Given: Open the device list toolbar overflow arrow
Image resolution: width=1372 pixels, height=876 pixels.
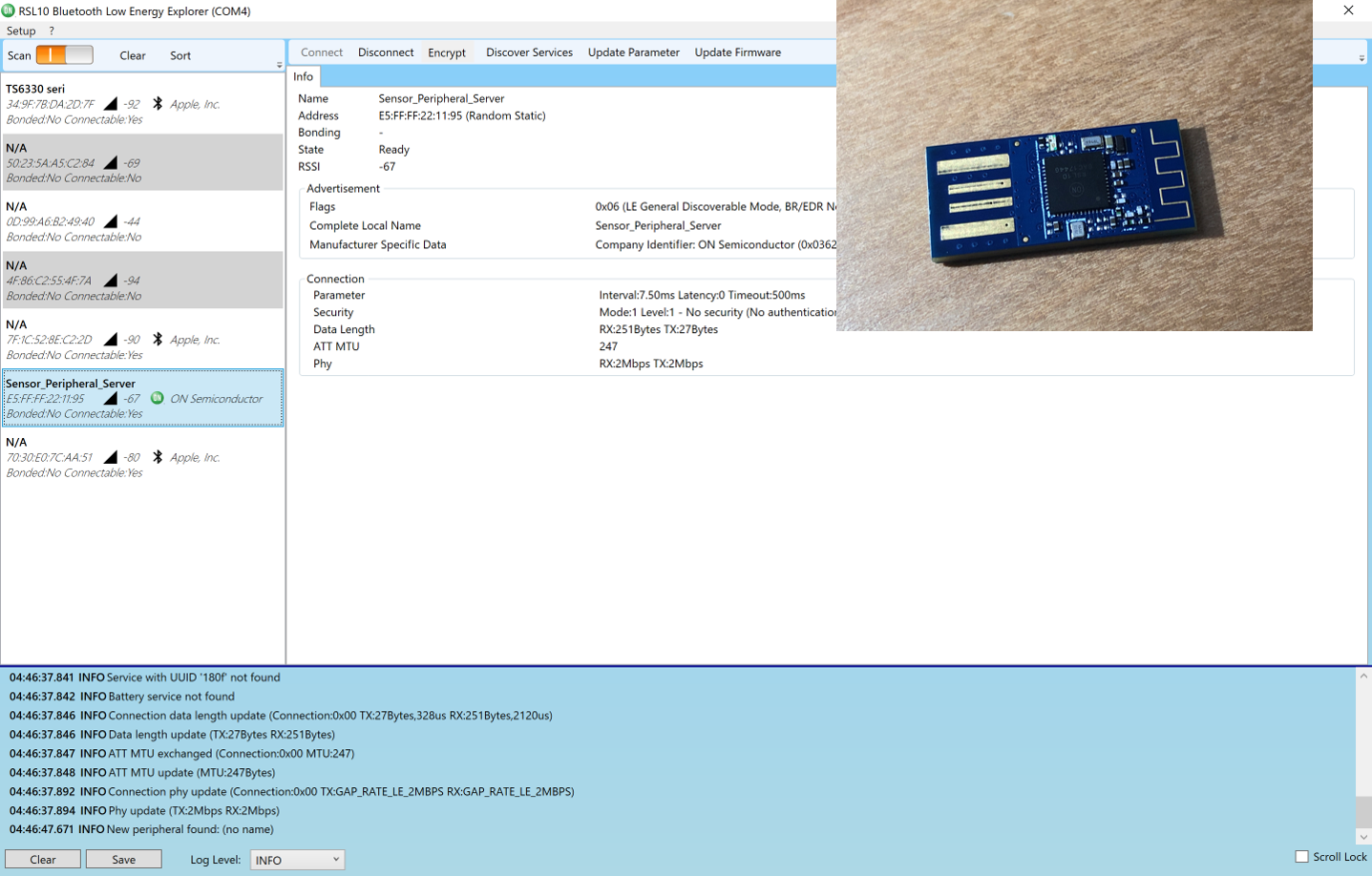Looking at the screenshot, I should [280, 65].
